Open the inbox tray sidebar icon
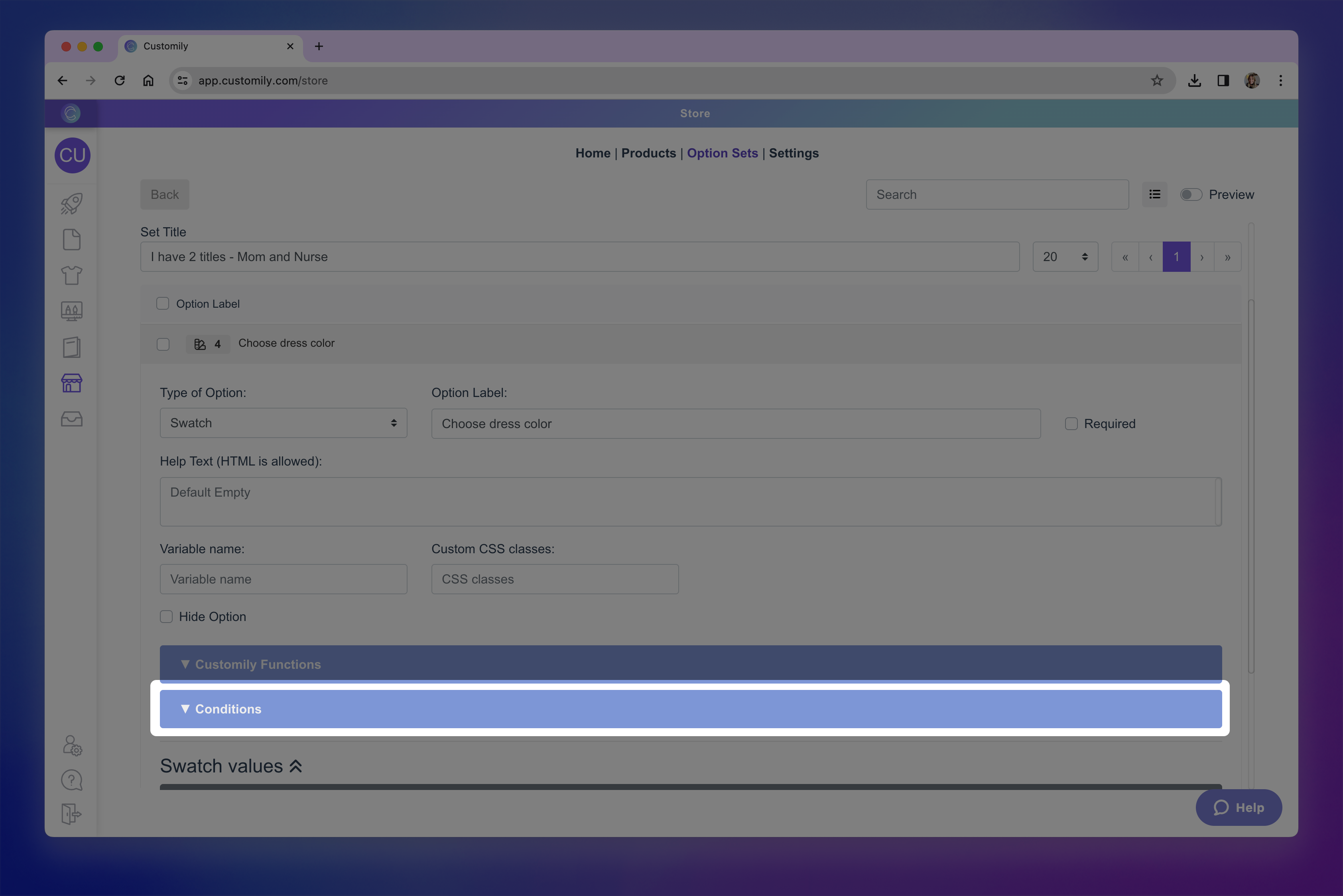 click(x=71, y=419)
